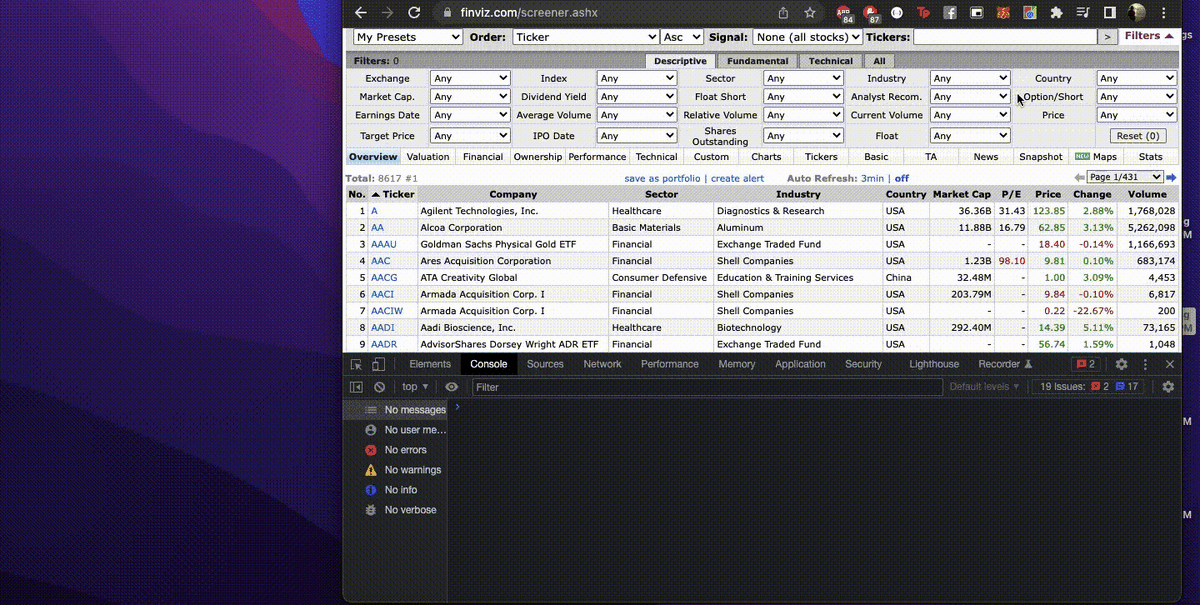Turn auto refresh off

902,178
